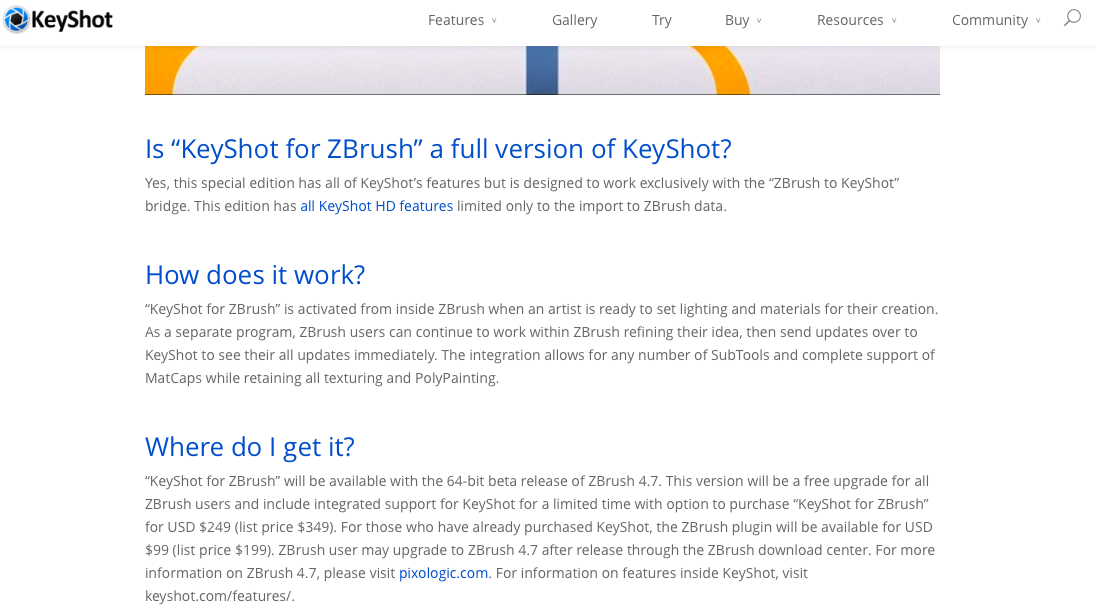1096x613 pixels.
Task: Click the "How does it work?" heading
Action: (x=255, y=275)
